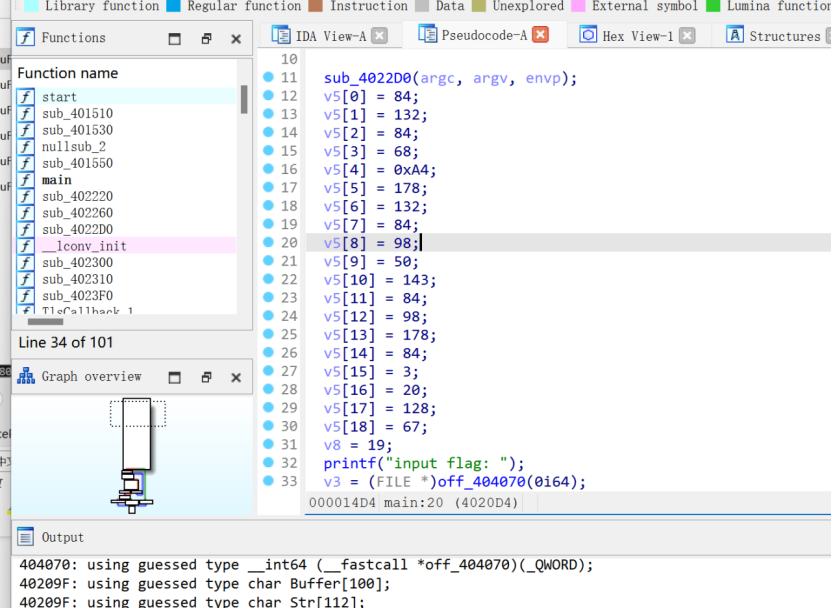Toggle breakpoint dot on line 11
The width and height of the screenshot is (831, 608).
(268, 77)
